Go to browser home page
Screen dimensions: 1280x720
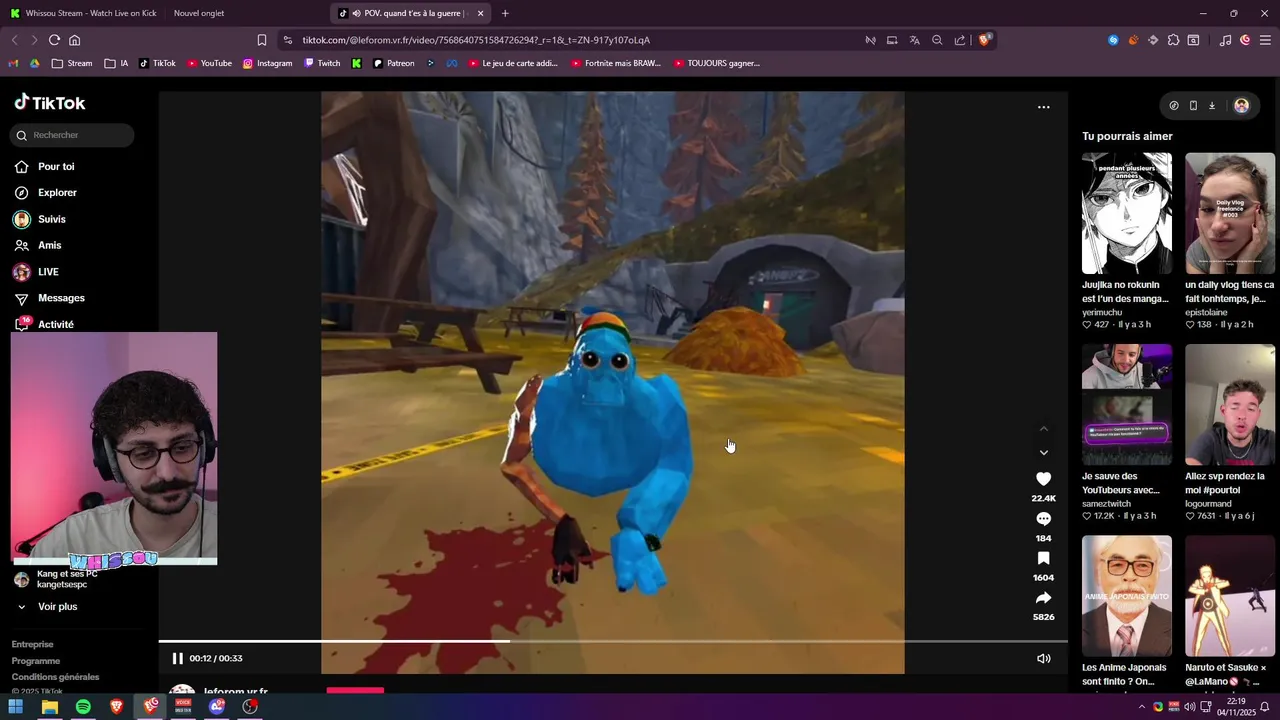pos(74,40)
